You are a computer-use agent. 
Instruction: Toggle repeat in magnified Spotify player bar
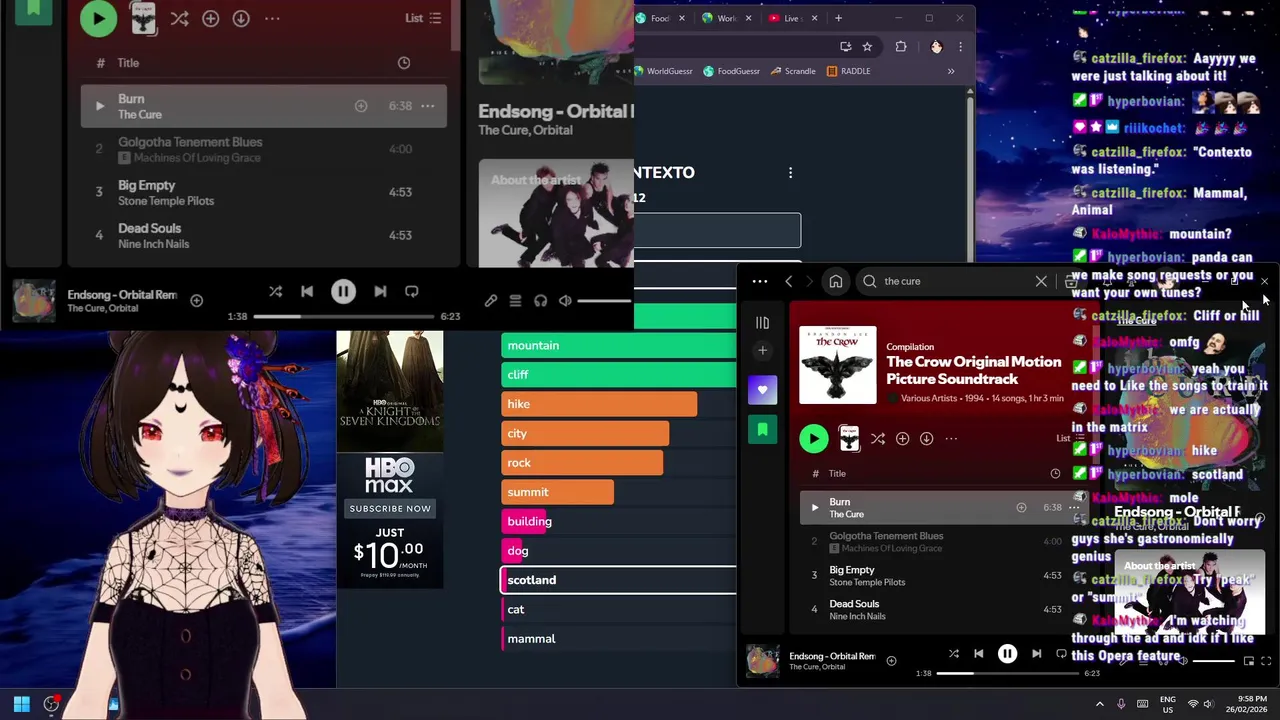(x=411, y=291)
